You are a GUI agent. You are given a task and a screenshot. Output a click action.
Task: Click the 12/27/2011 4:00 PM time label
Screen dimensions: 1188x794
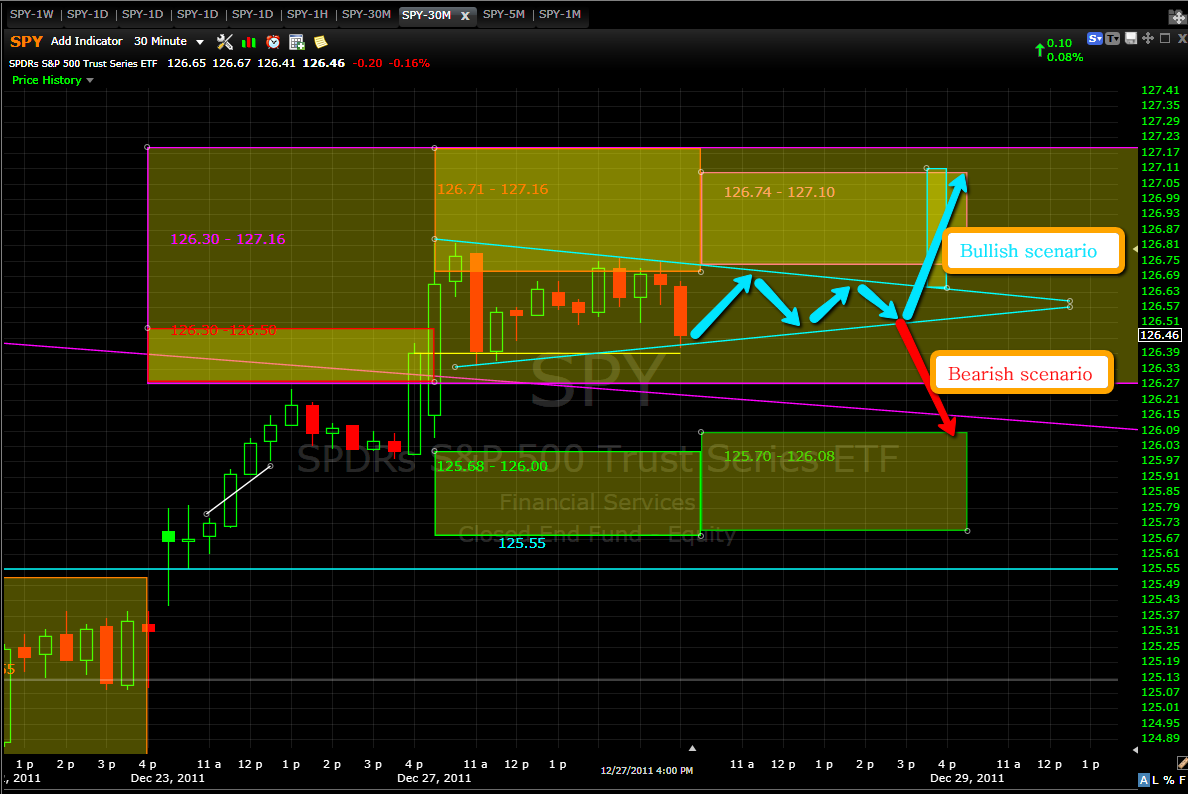tap(647, 771)
